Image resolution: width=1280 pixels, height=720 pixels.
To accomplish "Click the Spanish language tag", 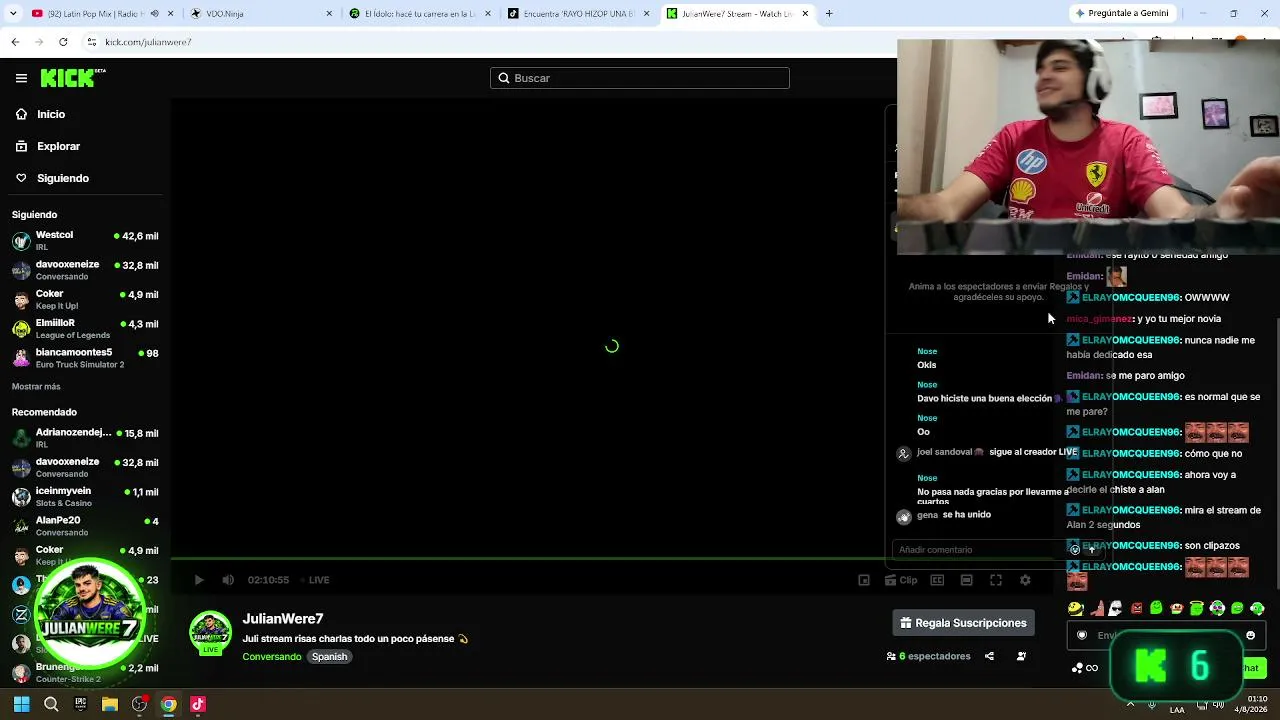I will [x=329, y=657].
